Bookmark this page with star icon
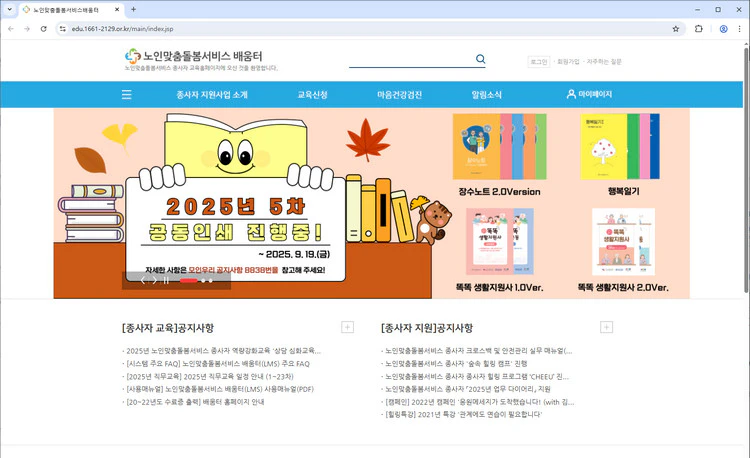This screenshot has height=458, width=750. pyautogui.click(x=675, y=29)
